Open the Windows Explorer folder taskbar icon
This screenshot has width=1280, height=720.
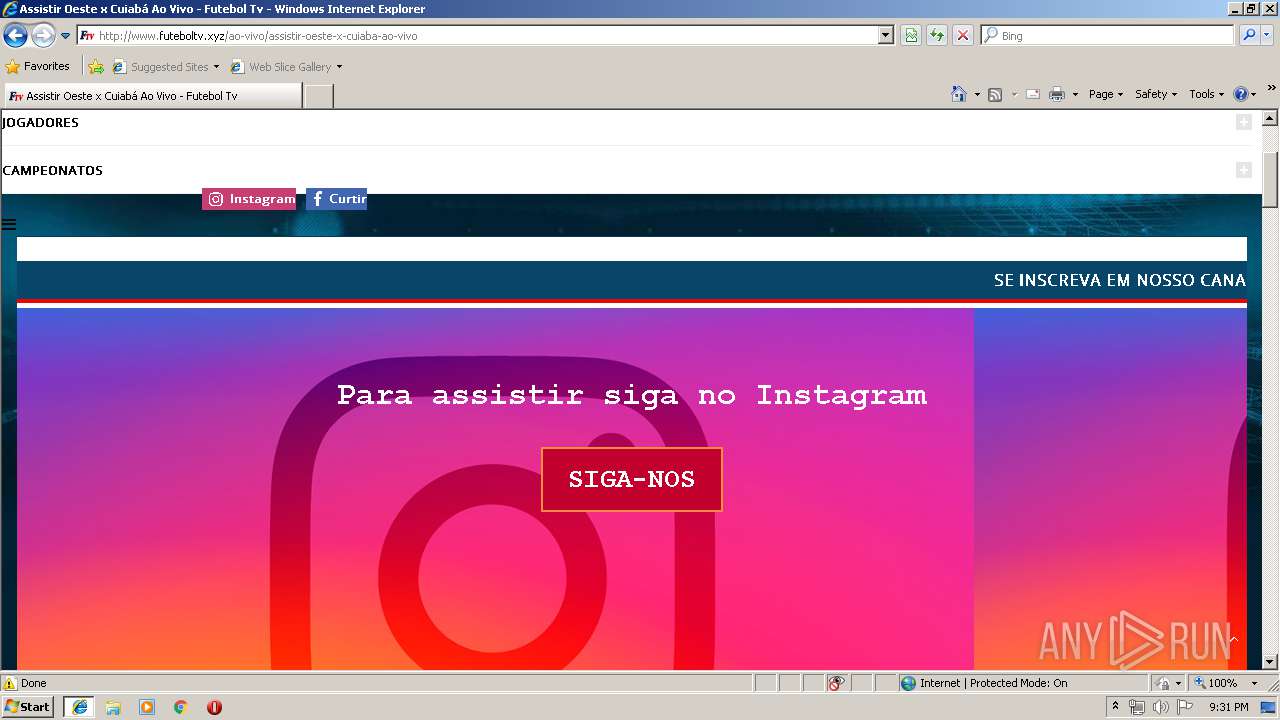coord(113,707)
